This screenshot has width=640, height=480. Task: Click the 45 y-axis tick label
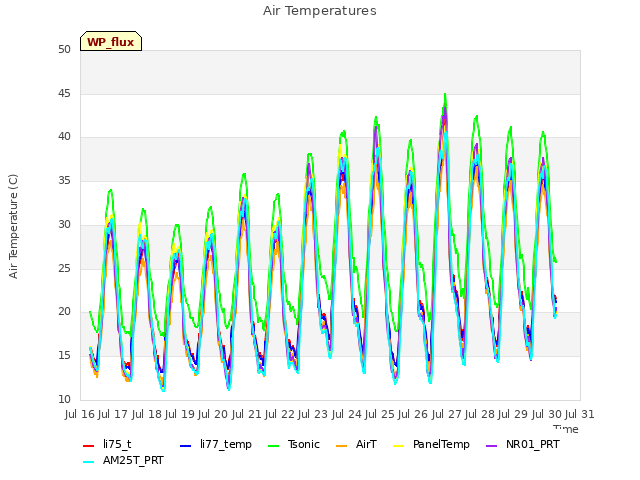[64, 94]
